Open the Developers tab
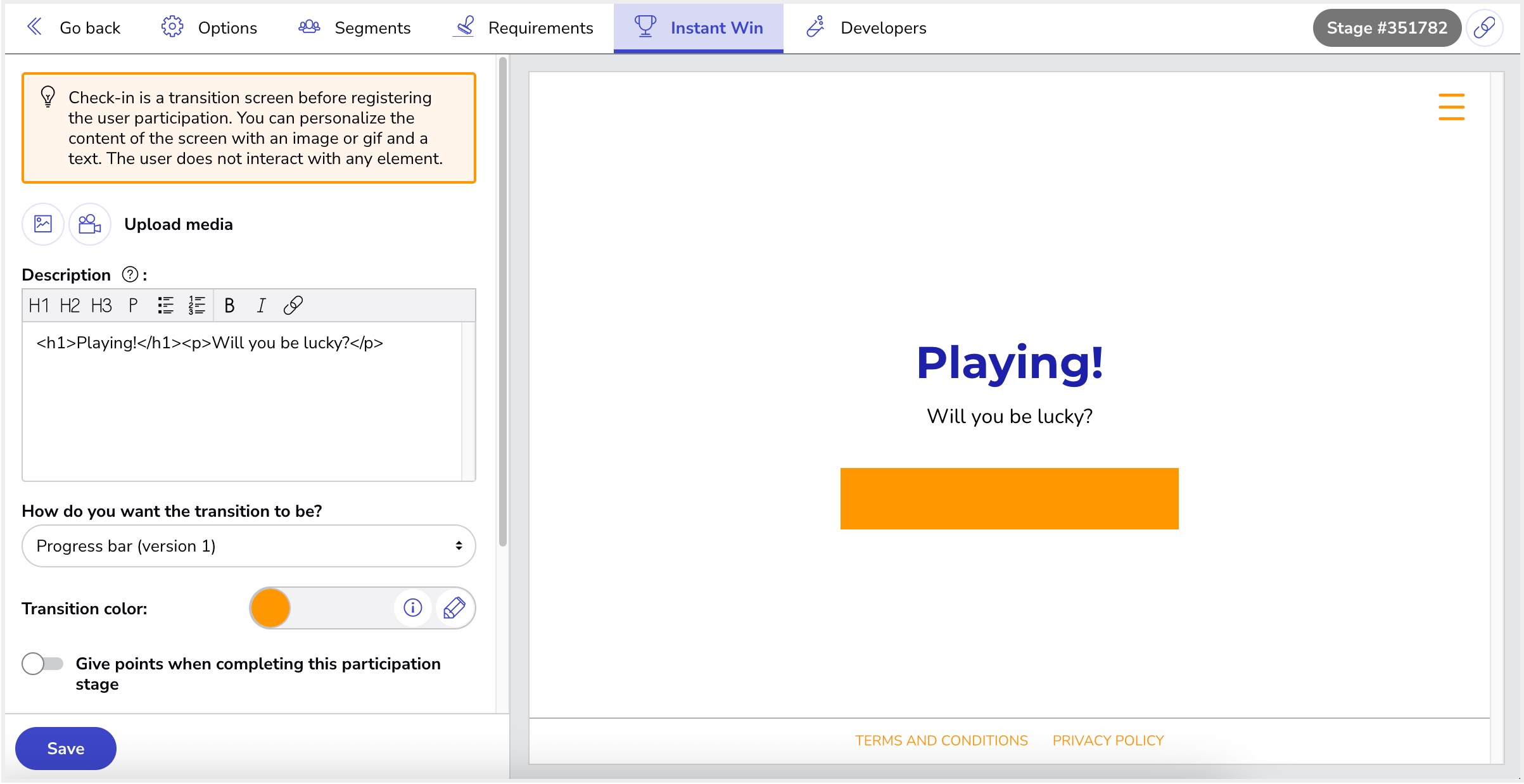Viewport: 1524px width, 784px height. (866, 28)
